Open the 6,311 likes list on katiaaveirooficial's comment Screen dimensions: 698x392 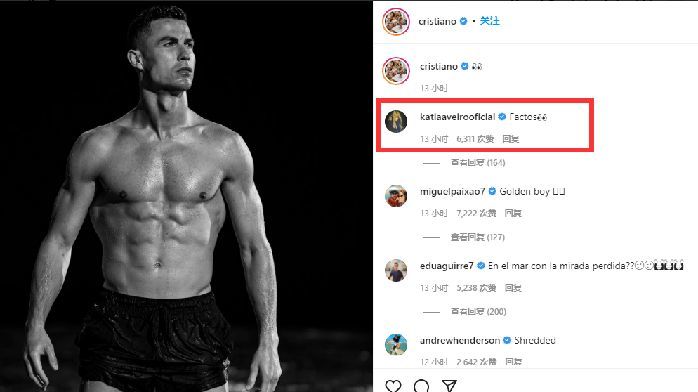point(475,139)
